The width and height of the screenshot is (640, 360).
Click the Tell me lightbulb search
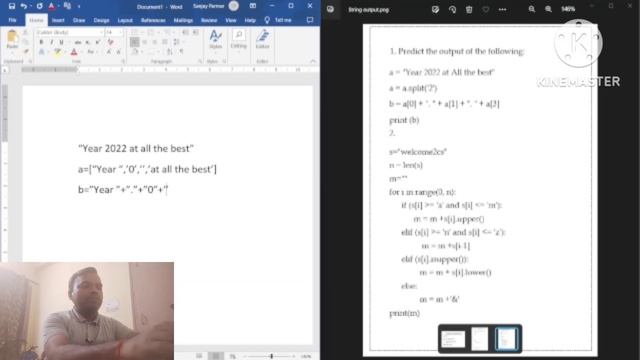point(267,20)
